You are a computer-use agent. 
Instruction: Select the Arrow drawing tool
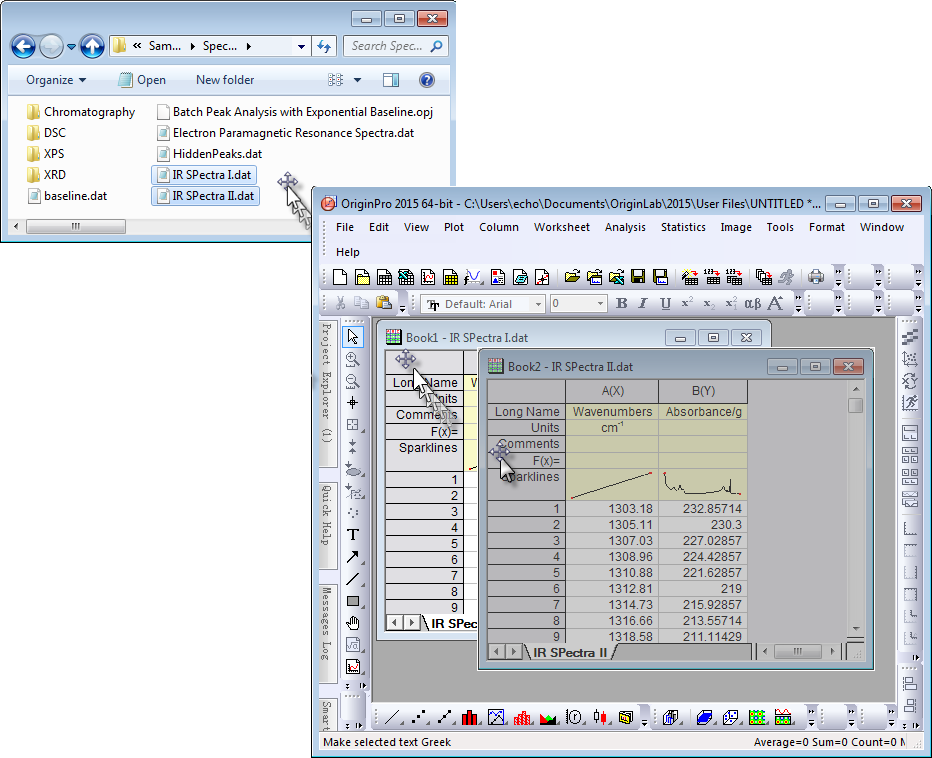[x=353, y=557]
